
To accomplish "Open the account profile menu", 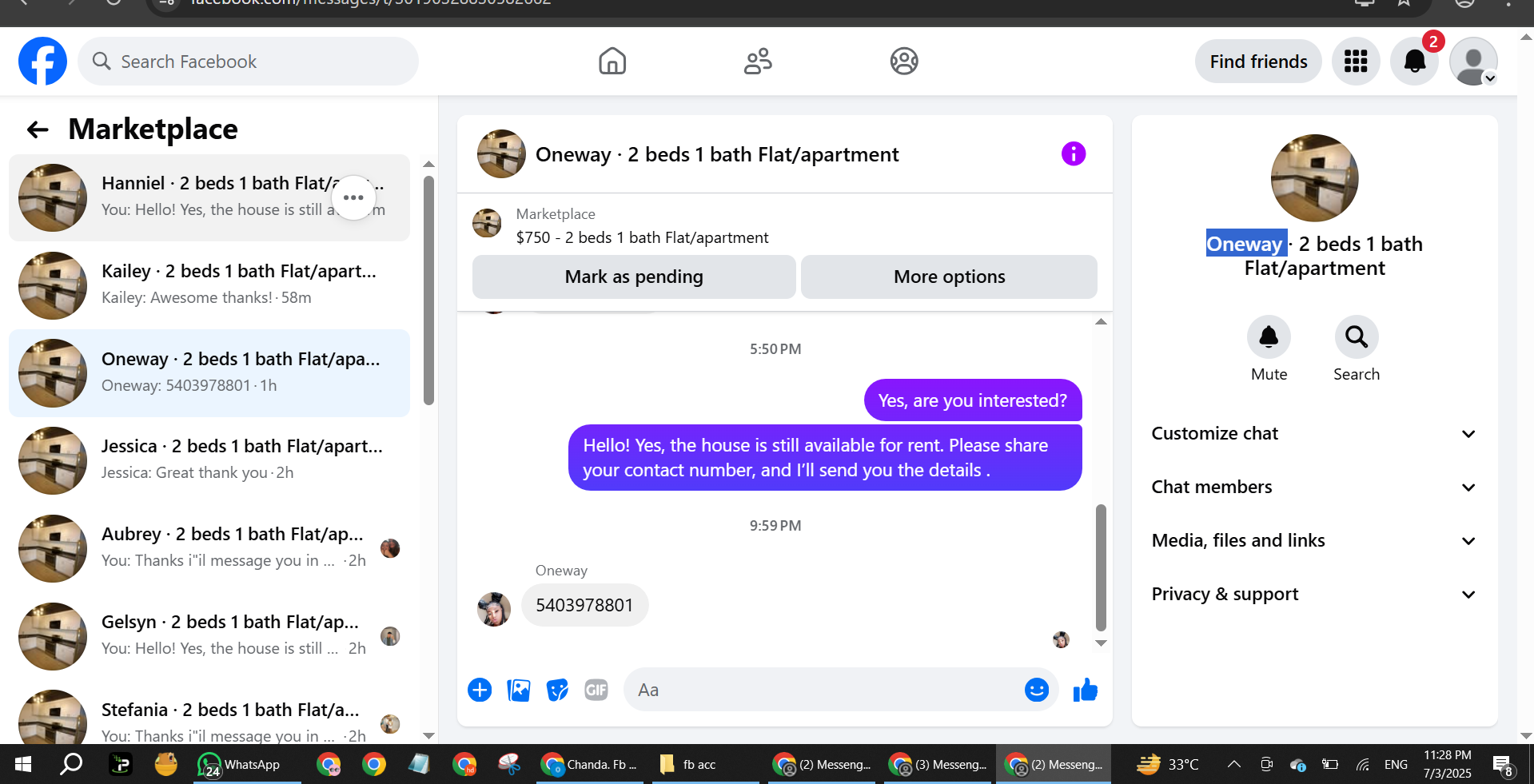I will [x=1473, y=62].
